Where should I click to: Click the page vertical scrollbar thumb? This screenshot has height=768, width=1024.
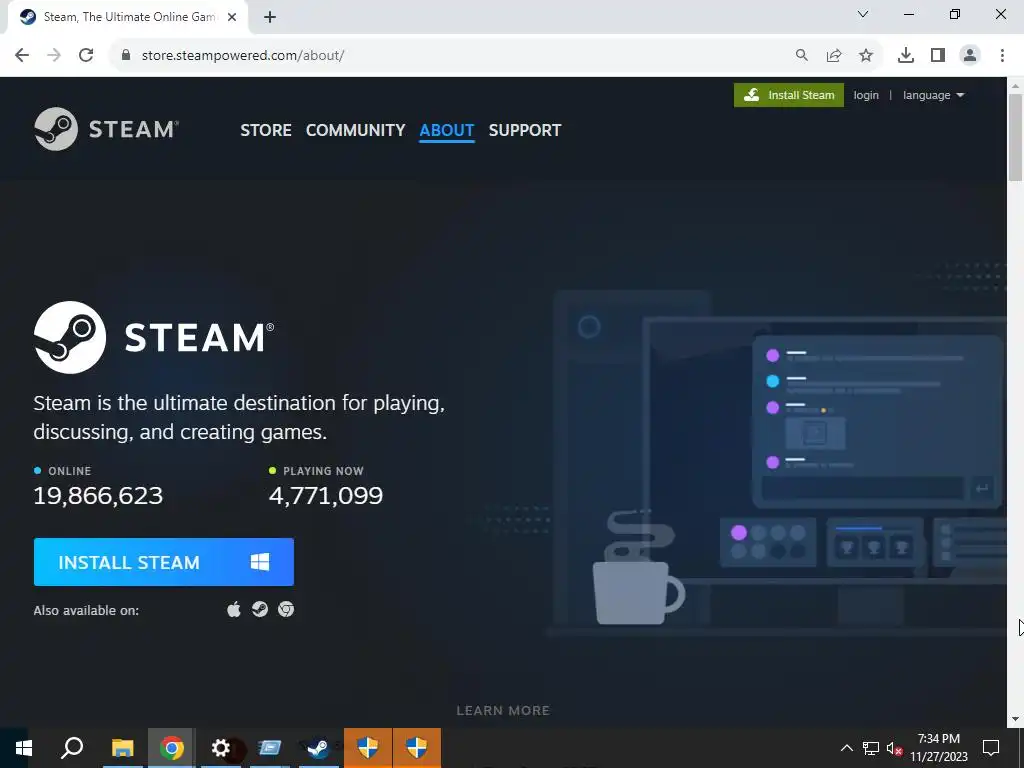1016,137
